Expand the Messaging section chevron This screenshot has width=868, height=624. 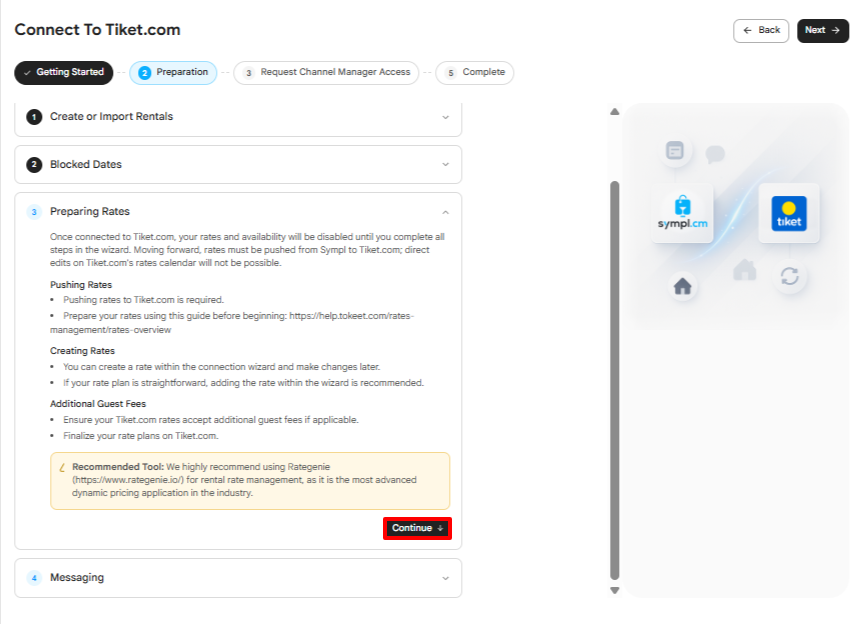pos(446,578)
